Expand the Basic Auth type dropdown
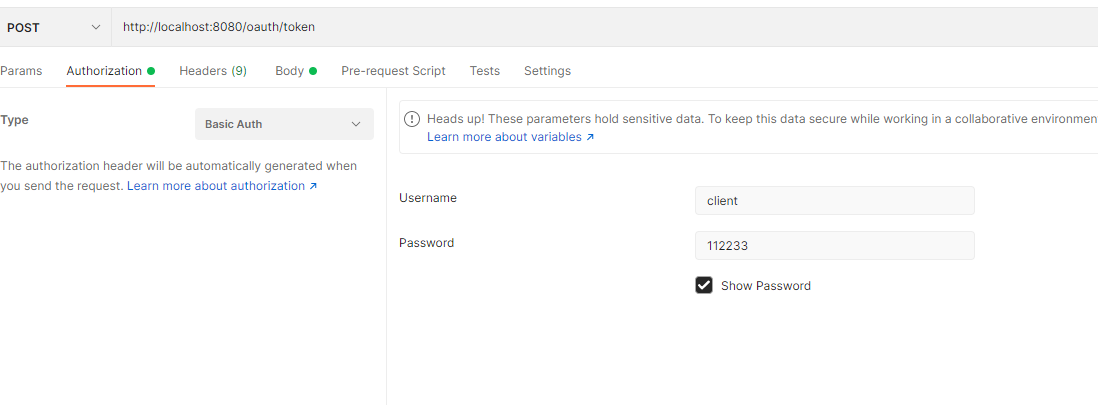This screenshot has height=405, width=1098. 284,124
